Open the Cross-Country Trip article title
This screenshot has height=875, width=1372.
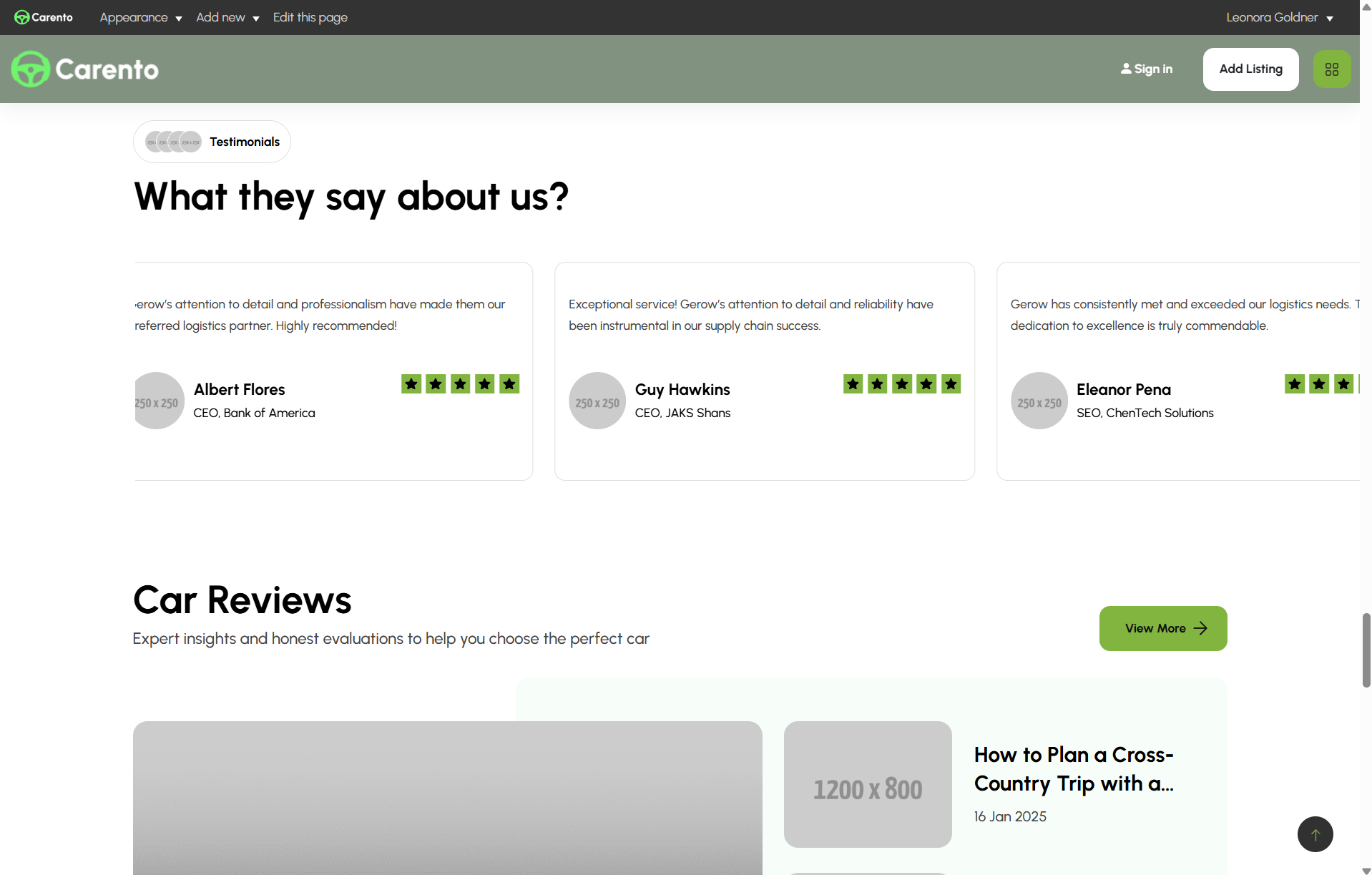coord(1073,769)
